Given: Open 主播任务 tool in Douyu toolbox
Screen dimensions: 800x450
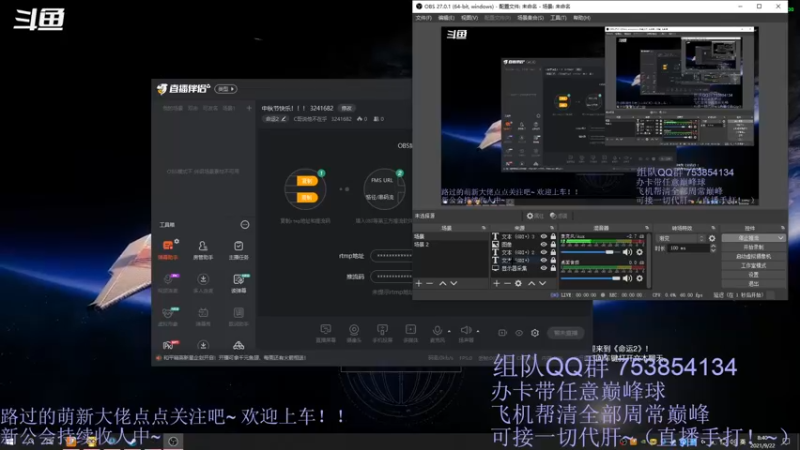Looking at the screenshot, I should coord(238,249).
